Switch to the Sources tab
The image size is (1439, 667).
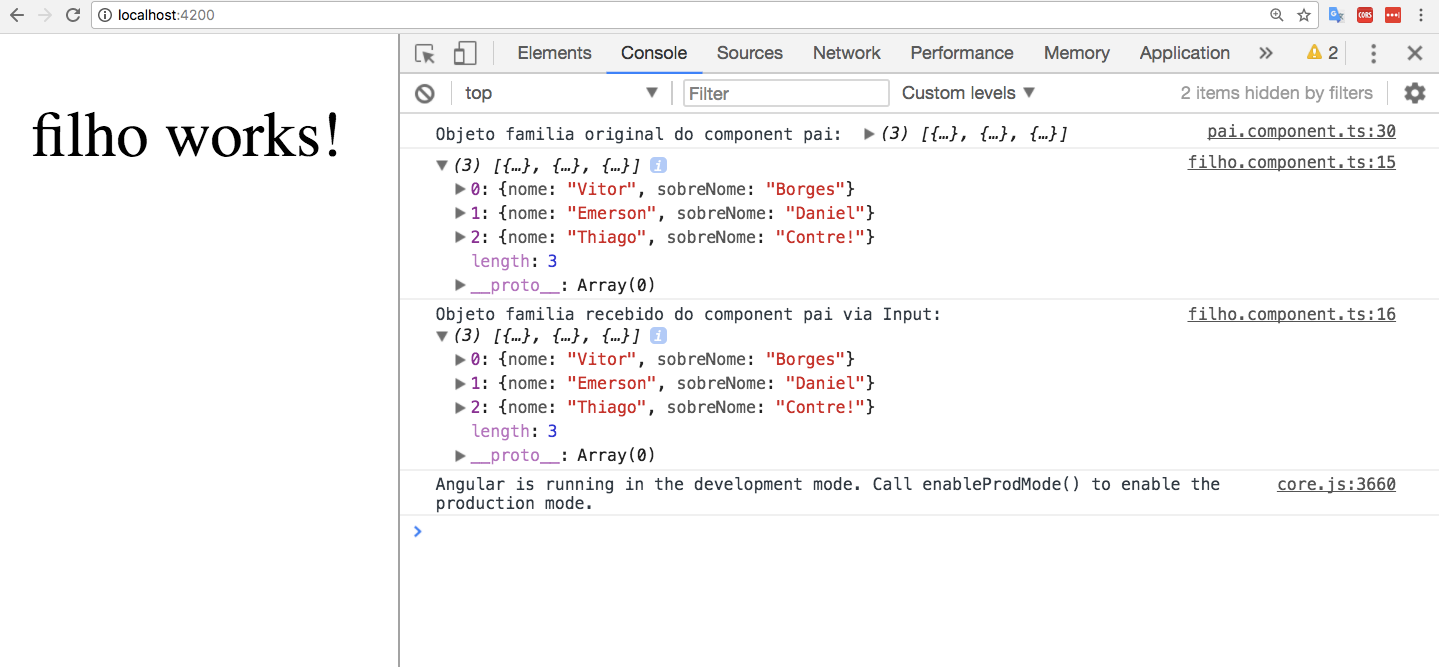click(x=749, y=54)
